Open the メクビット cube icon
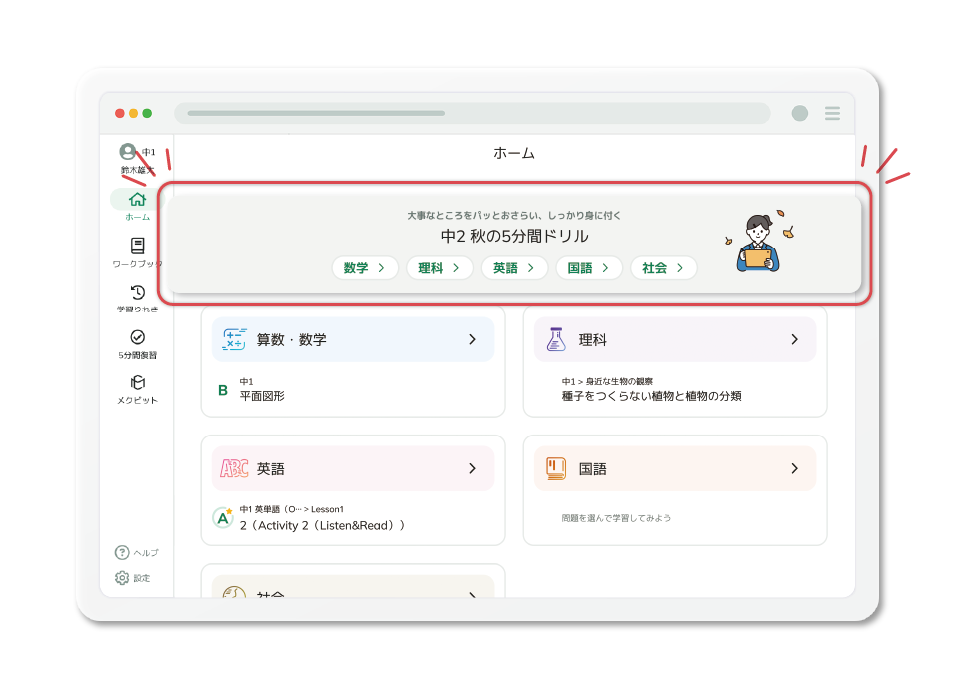955x690 pixels. 137,383
